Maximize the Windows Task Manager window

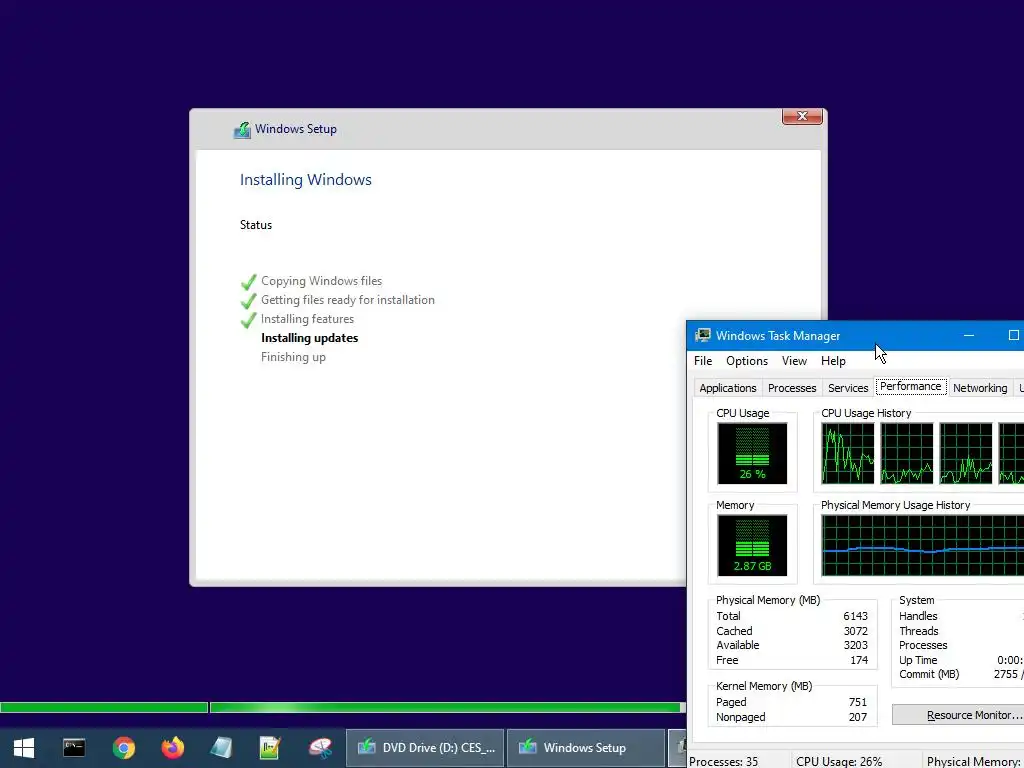(1013, 336)
